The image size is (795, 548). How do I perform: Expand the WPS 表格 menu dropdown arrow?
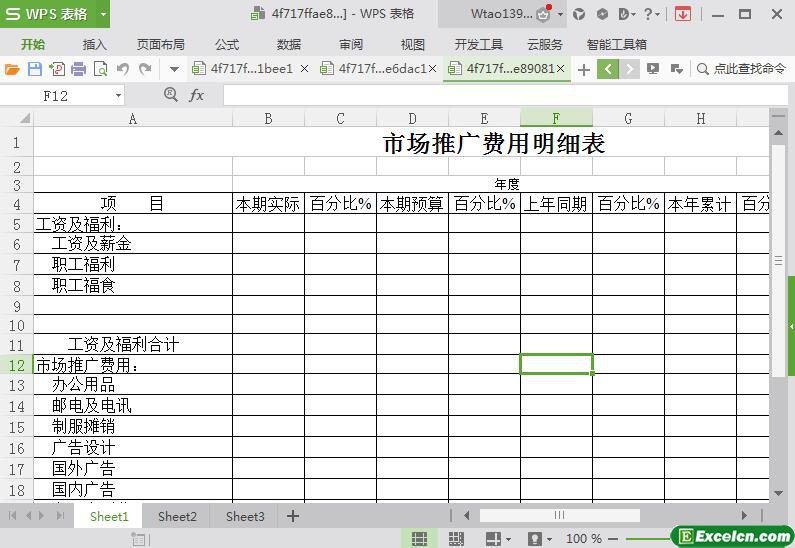point(103,14)
